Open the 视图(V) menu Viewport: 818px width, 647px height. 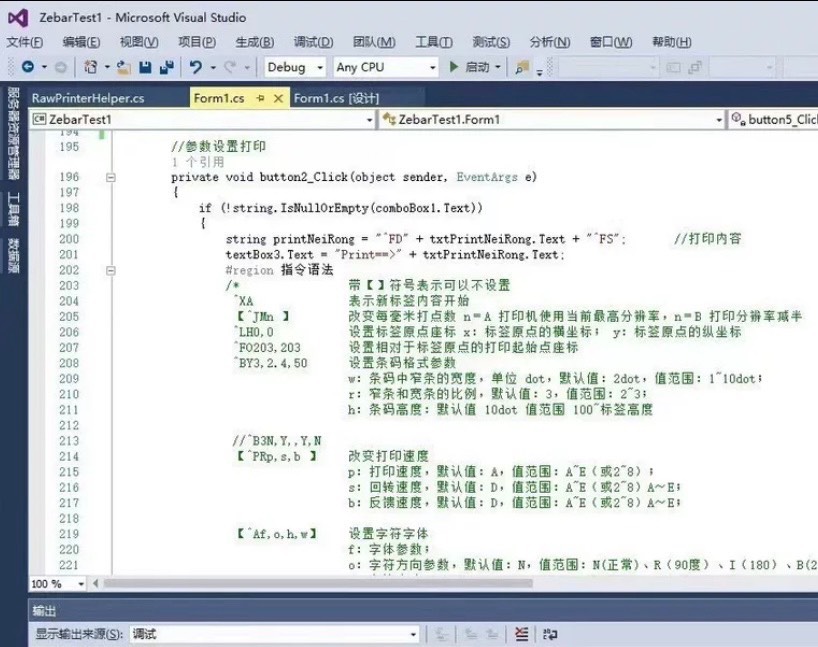tap(139, 42)
